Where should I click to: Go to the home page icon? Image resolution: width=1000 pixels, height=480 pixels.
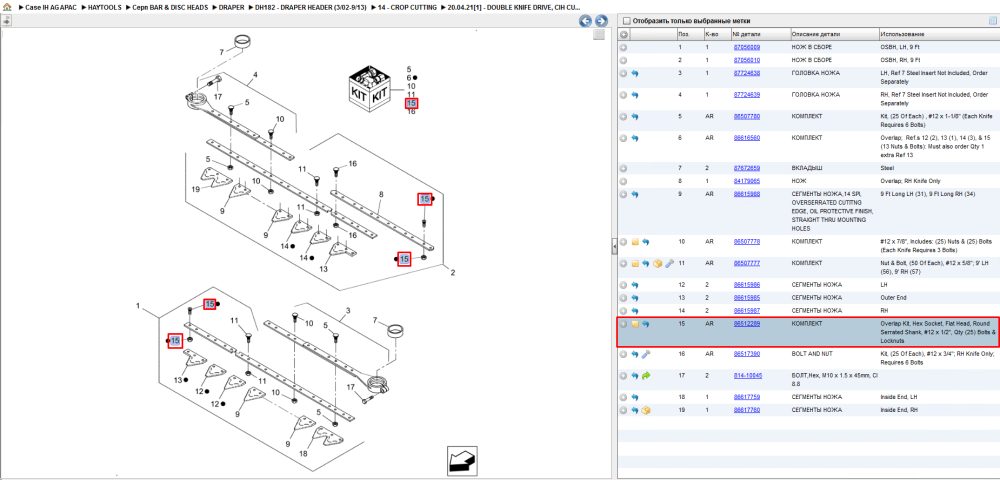coord(7,7)
